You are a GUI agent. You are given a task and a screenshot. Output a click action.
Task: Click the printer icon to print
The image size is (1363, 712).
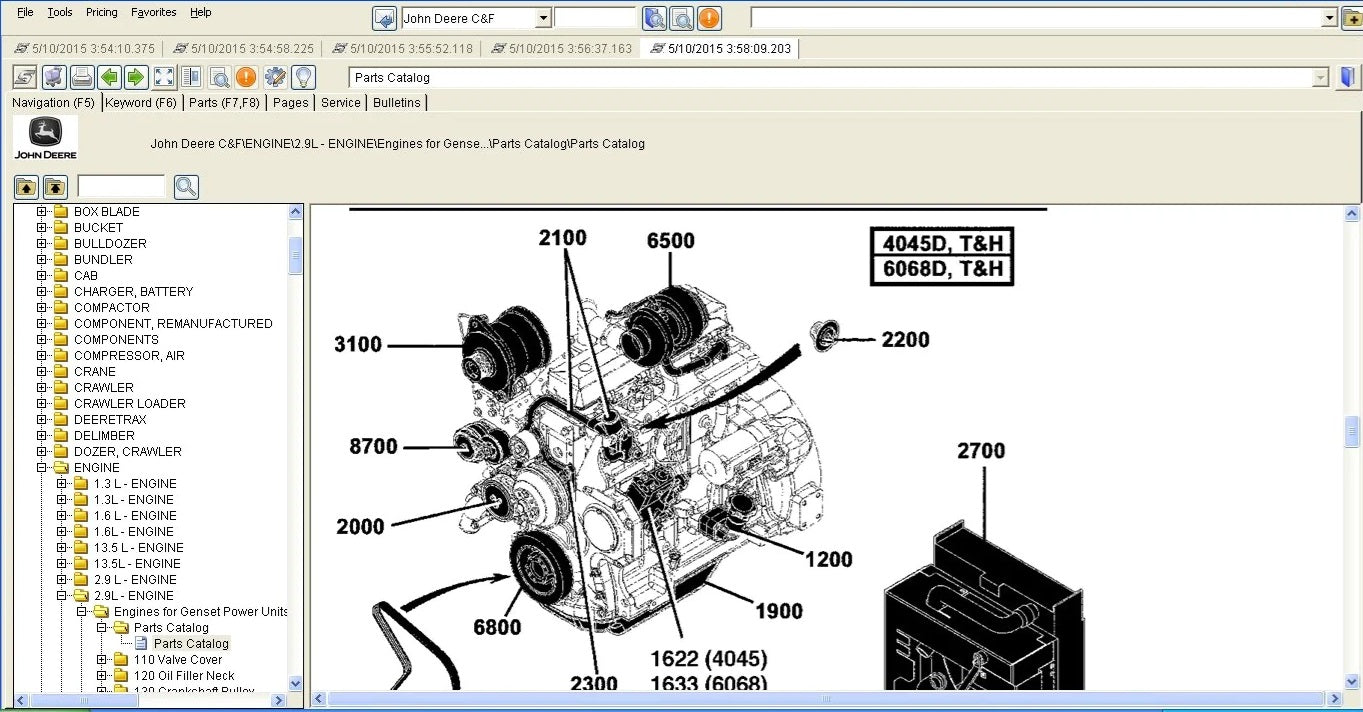82,77
